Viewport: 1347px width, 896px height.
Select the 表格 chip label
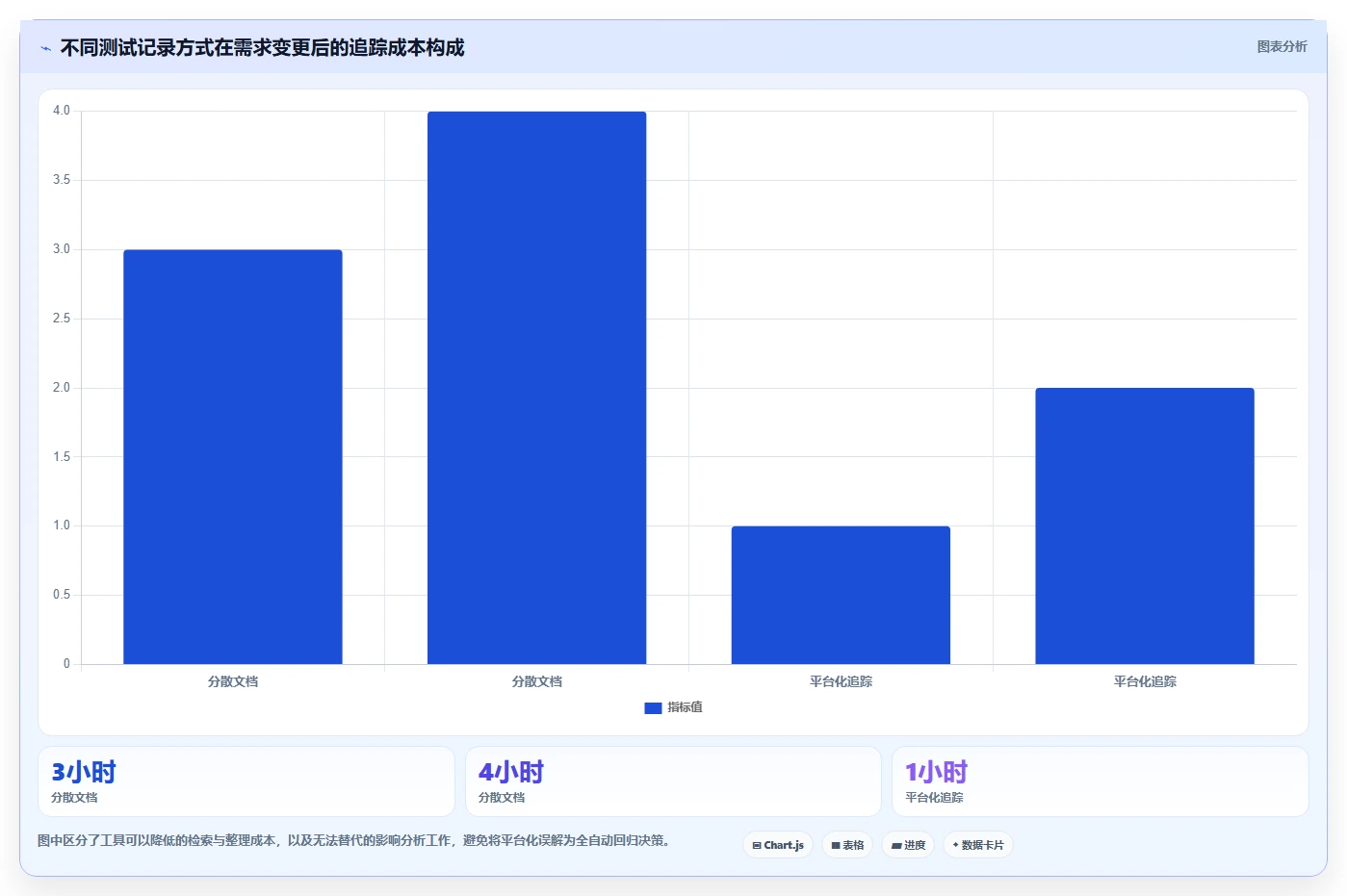(x=853, y=845)
